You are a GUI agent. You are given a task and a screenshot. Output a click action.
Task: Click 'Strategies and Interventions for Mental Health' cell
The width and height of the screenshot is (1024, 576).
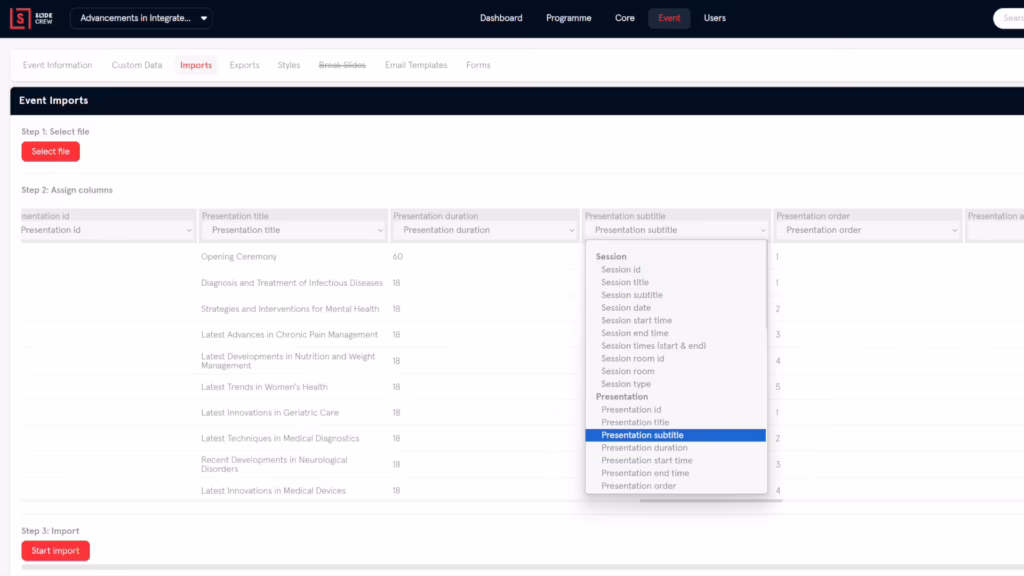(290, 309)
